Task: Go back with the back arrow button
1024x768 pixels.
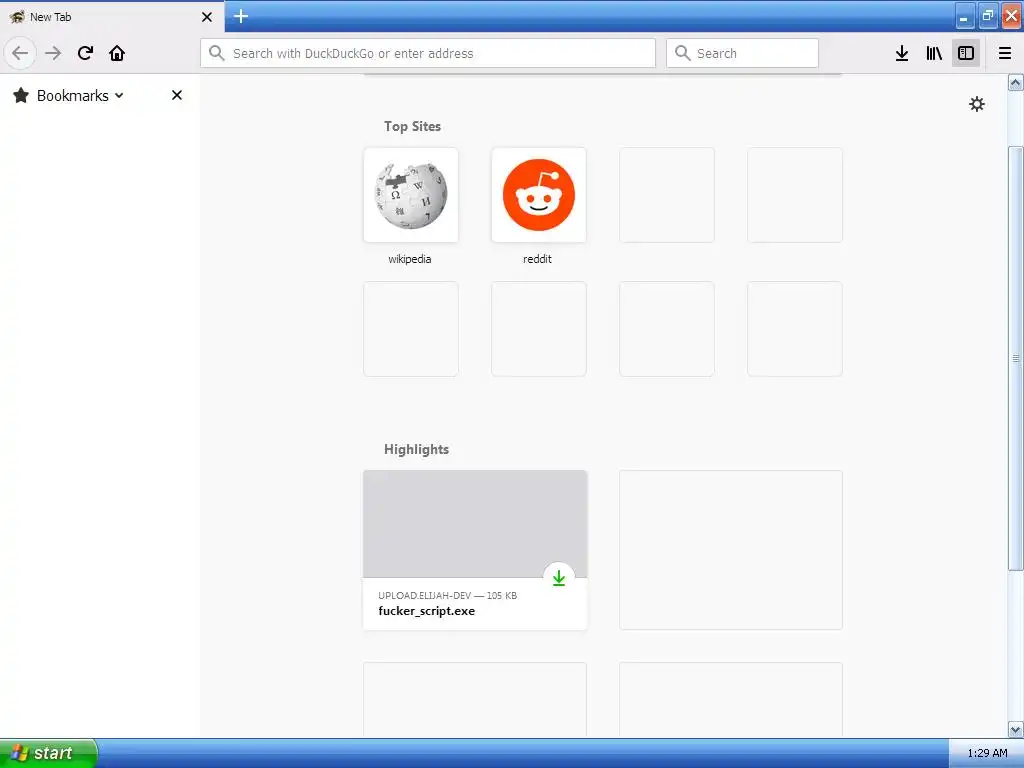Action: click(x=20, y=53)
